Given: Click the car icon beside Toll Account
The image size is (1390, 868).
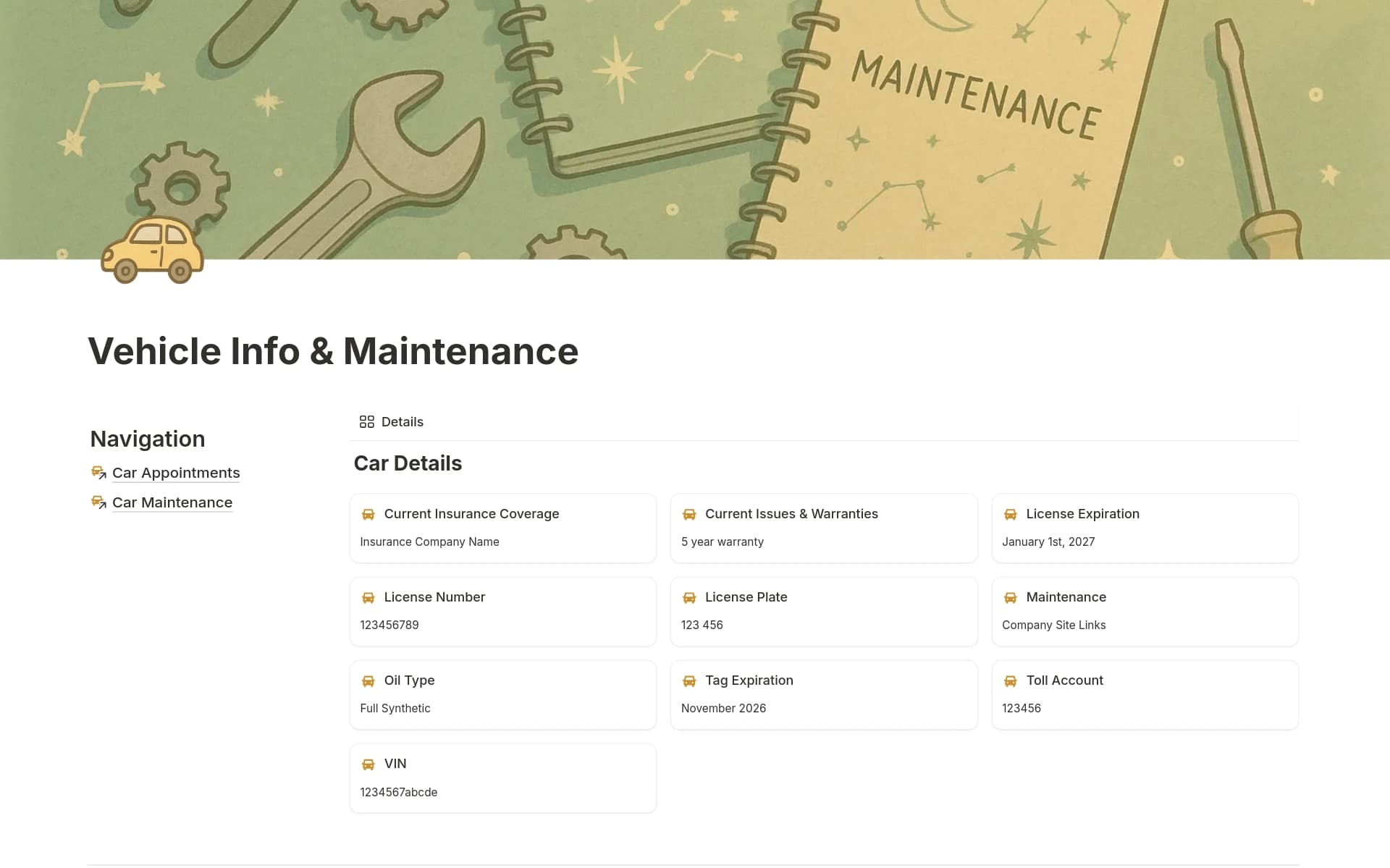Looking at the screenshot, I should (x=1011, y=681).
